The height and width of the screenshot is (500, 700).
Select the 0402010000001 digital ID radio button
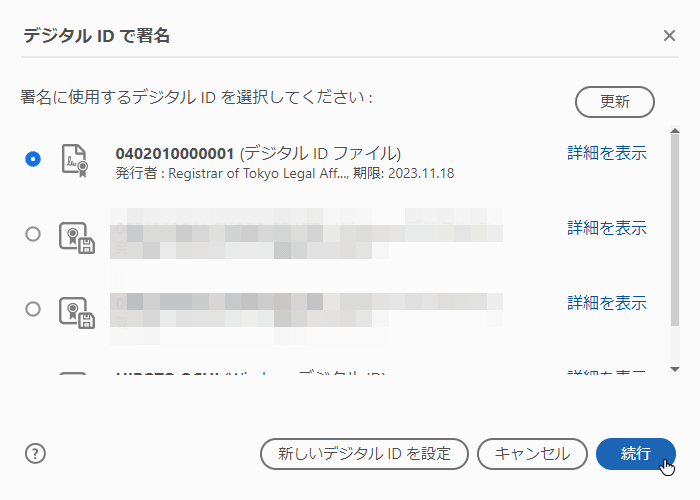point(33,159)
